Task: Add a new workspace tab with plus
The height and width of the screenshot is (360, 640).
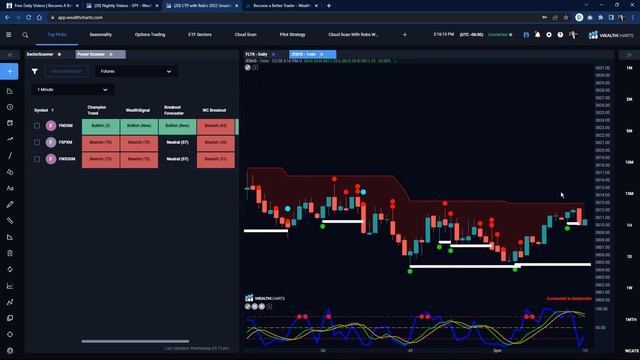Action: point(405,35)
